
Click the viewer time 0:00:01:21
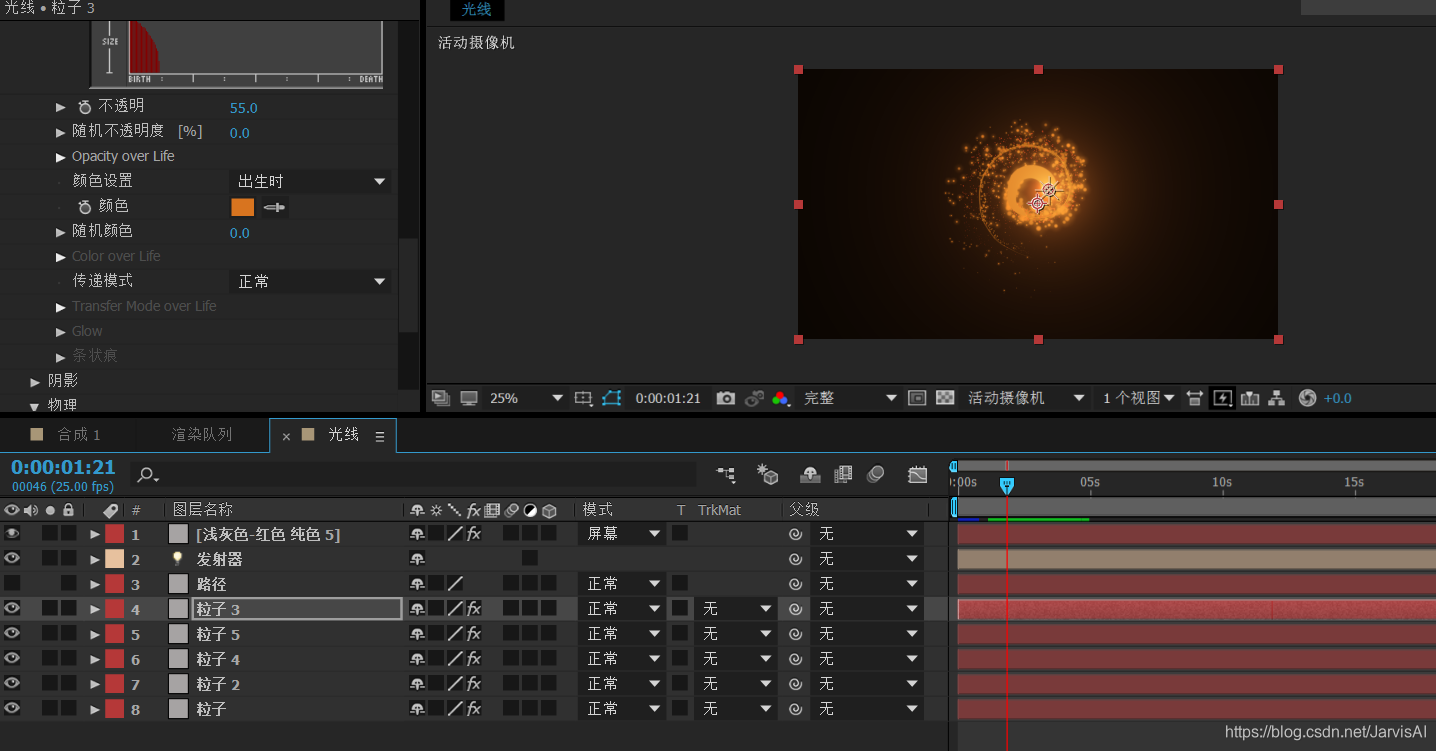tap(668, 398)
